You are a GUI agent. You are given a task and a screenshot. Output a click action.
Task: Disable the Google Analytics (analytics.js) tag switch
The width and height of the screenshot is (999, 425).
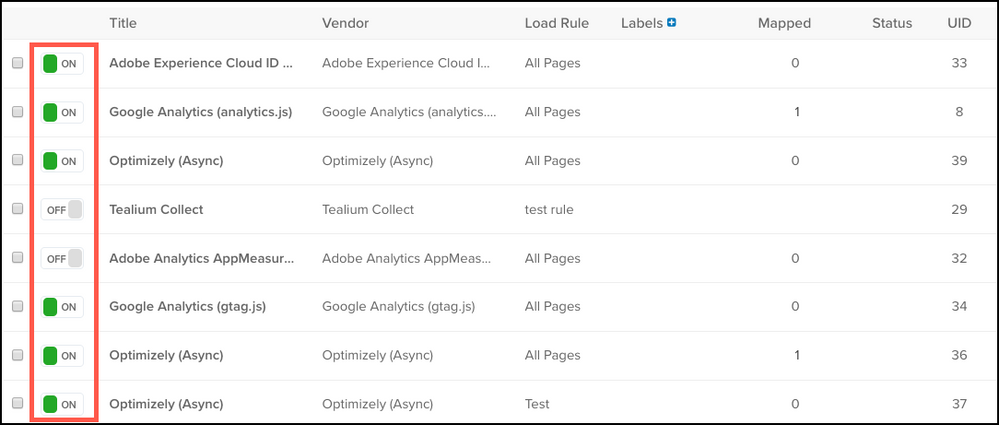coord(61,113)
